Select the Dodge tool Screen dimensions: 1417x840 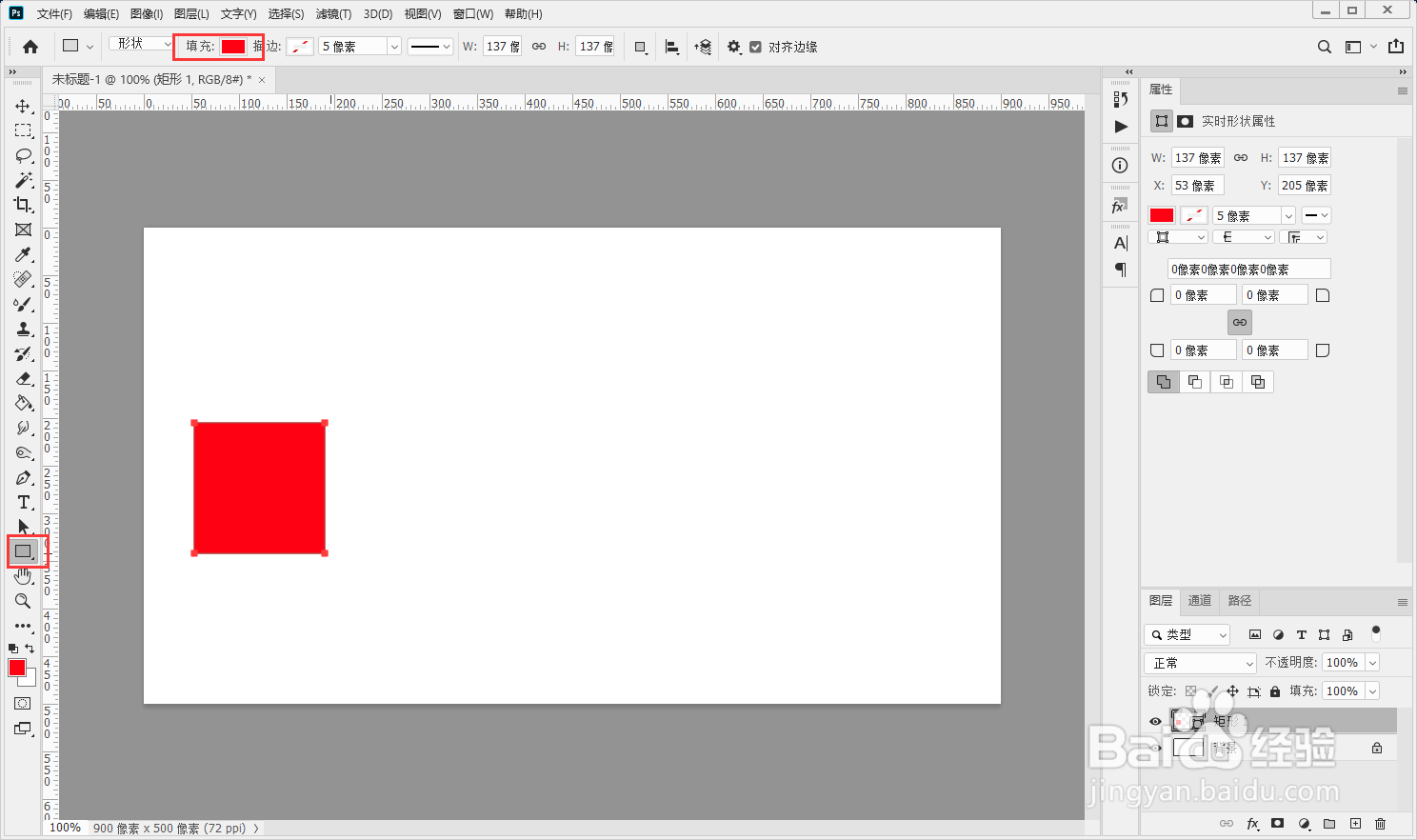click(23, 452)
